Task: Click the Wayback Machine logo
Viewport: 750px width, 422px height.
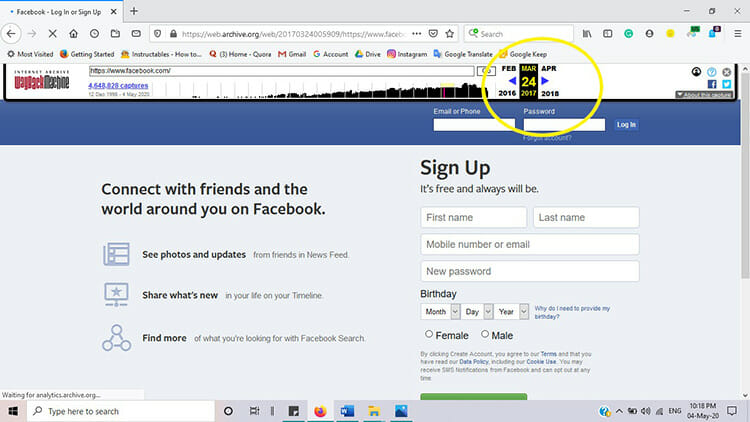Action: click(42, 80)
